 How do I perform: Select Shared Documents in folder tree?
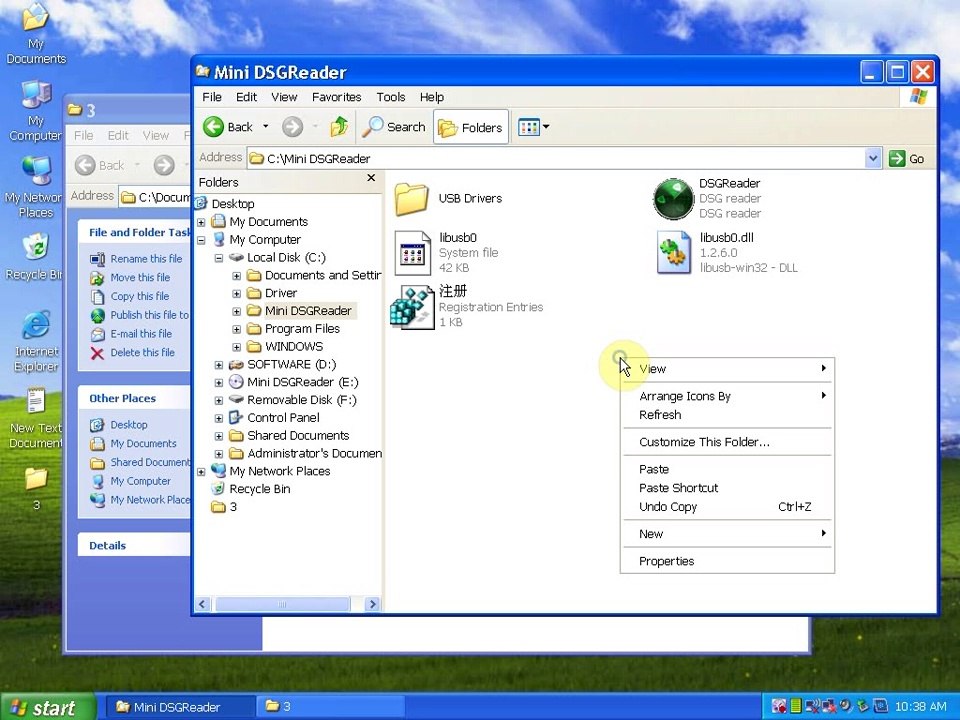[298, 435]
